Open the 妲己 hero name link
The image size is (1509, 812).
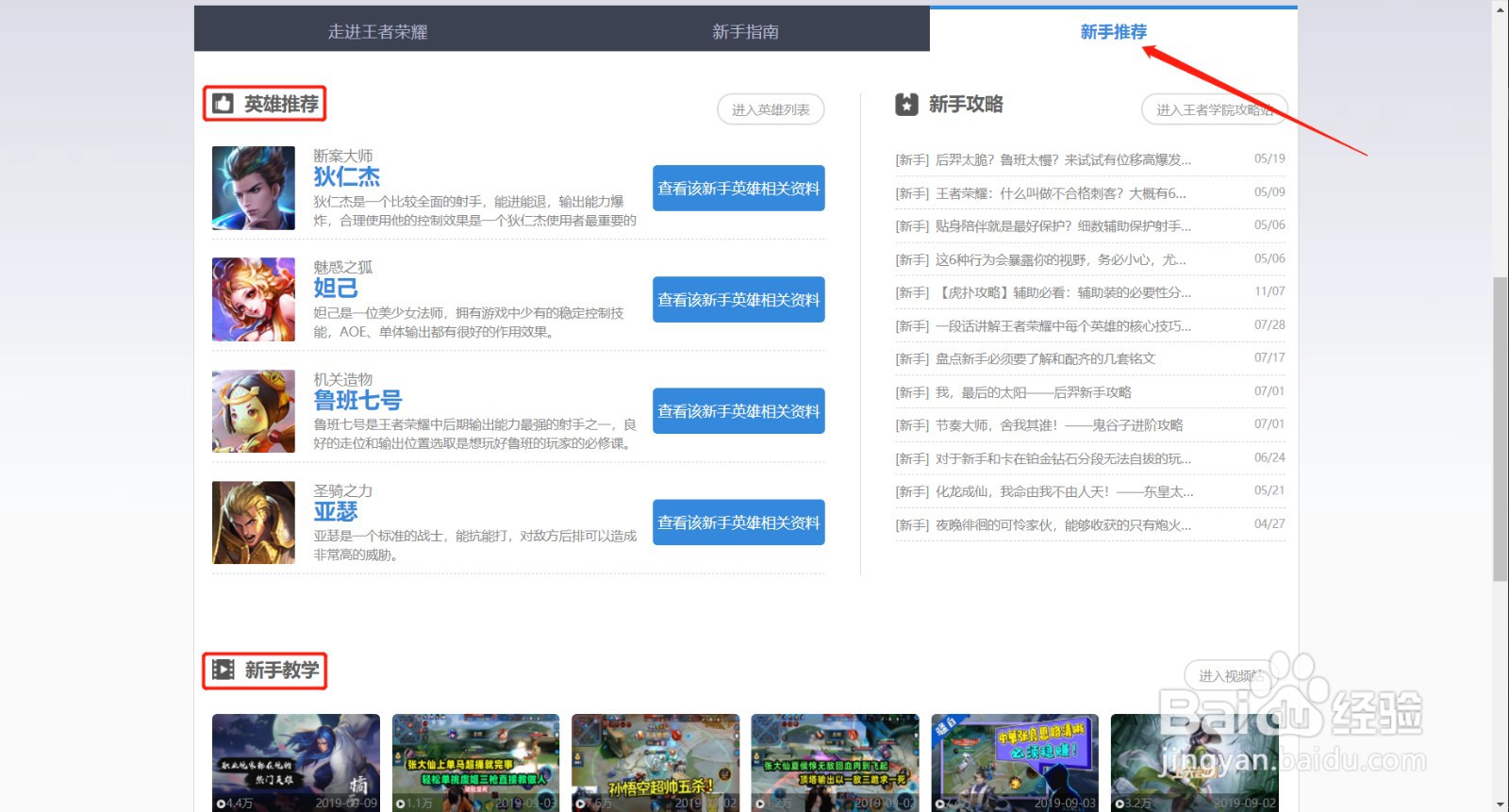(x=336, y=288)
